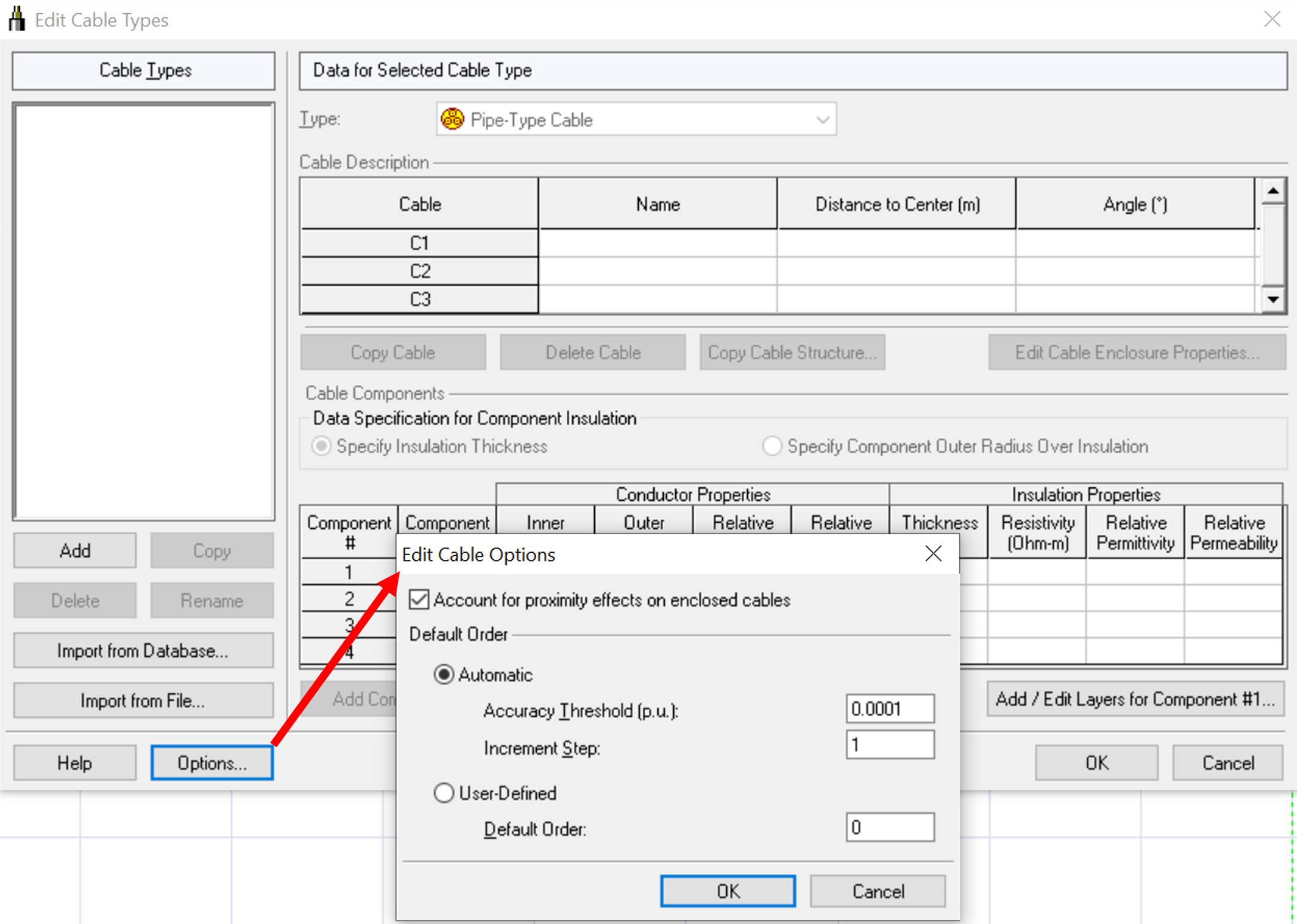Choose Specify Component Outer Radius Over Insulation
Image resolution: width=1297 pixels, height=924 pixels.
pyautogui.click(x=772, y=446)
